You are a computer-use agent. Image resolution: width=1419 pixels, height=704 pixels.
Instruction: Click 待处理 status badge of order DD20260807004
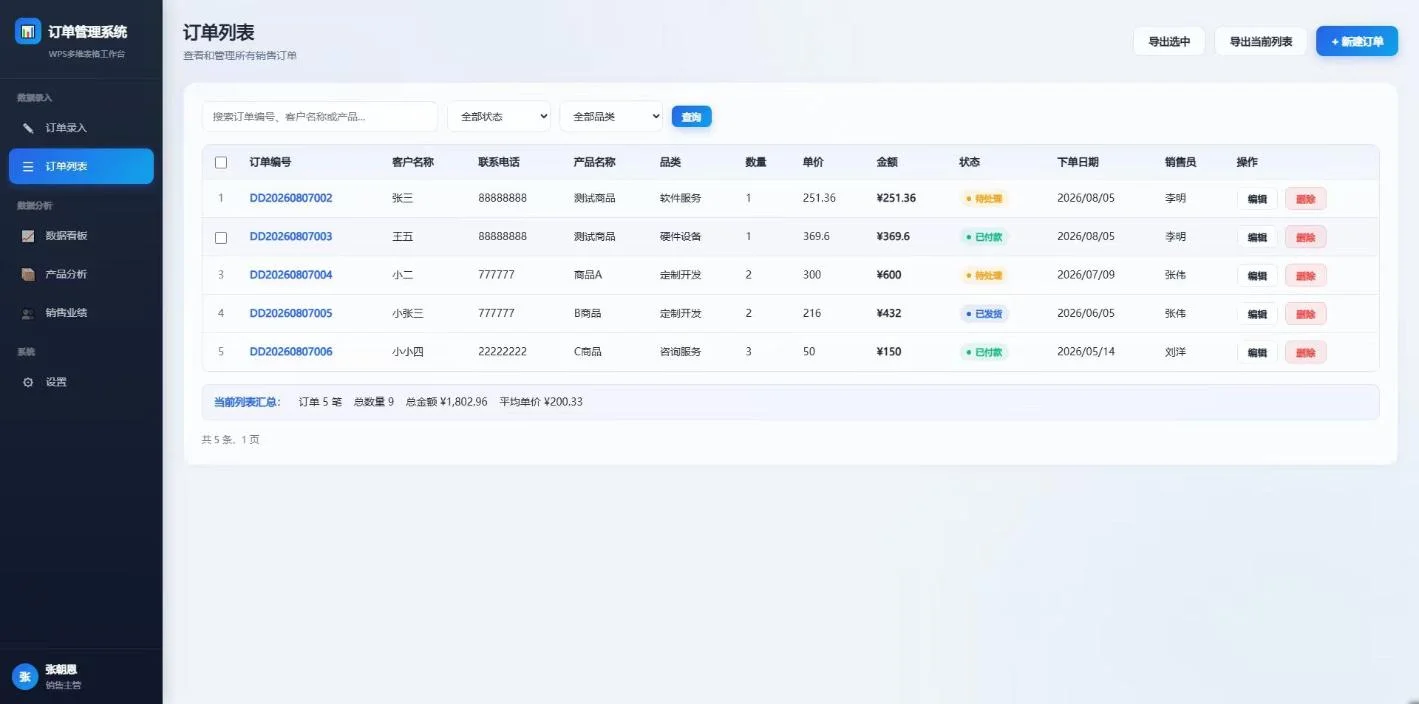pos(984,275)
